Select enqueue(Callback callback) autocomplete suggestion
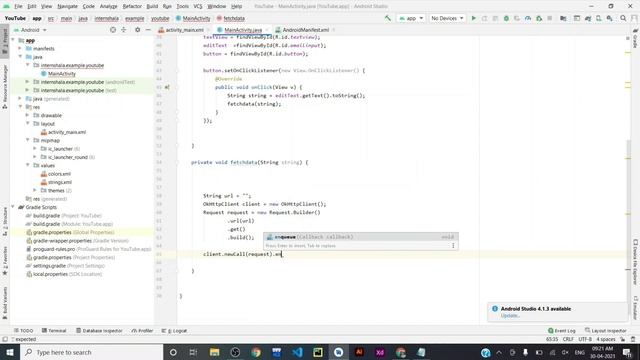The height and width of the screenshot is (360, 640). (x=361, y=237)
